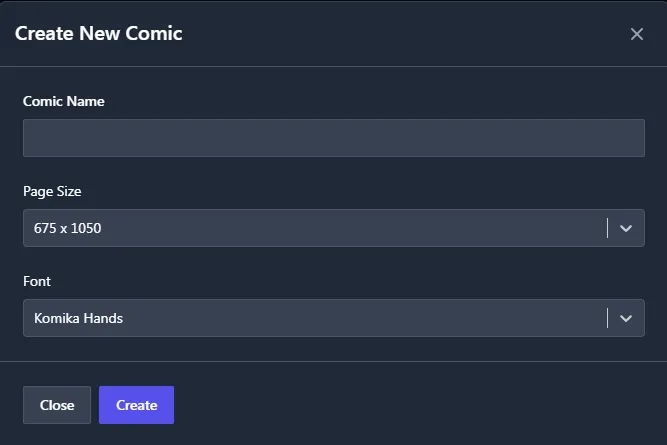The width and height of the screenshot is (667, 445).
Task: Click the Font chevron arrow
Action: [626, 318]
